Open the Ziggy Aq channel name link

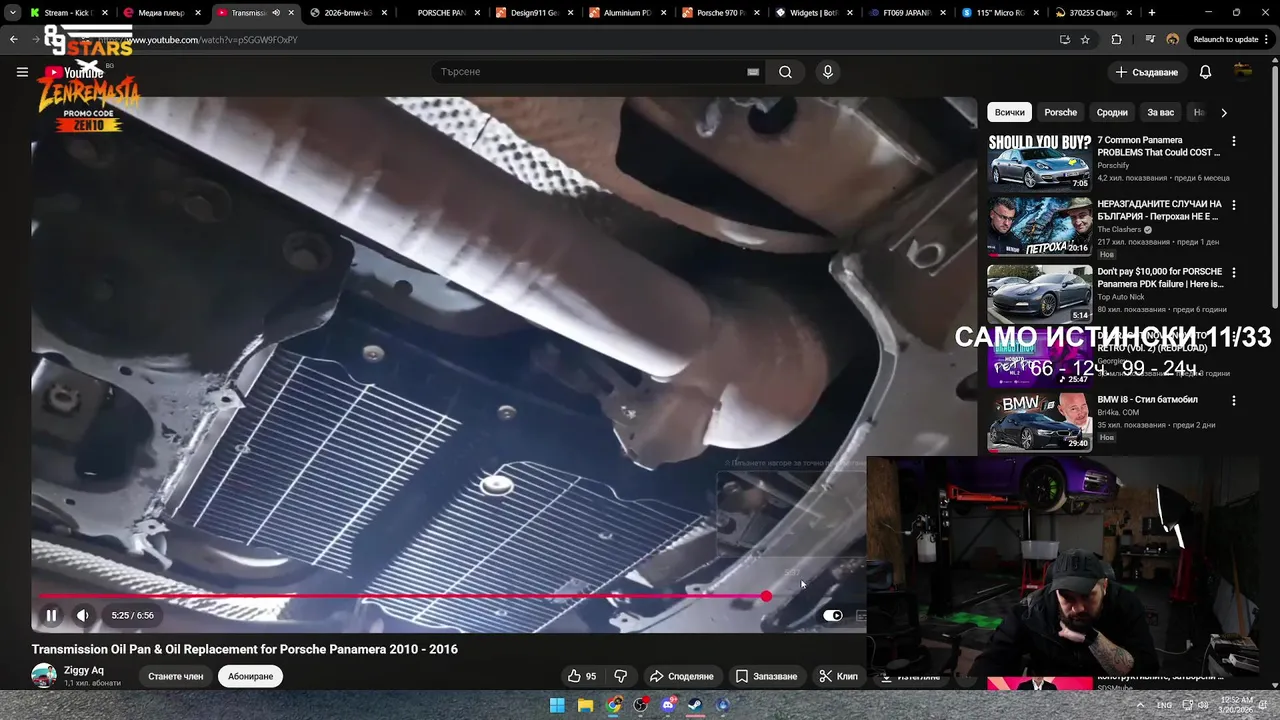(84, 670)
